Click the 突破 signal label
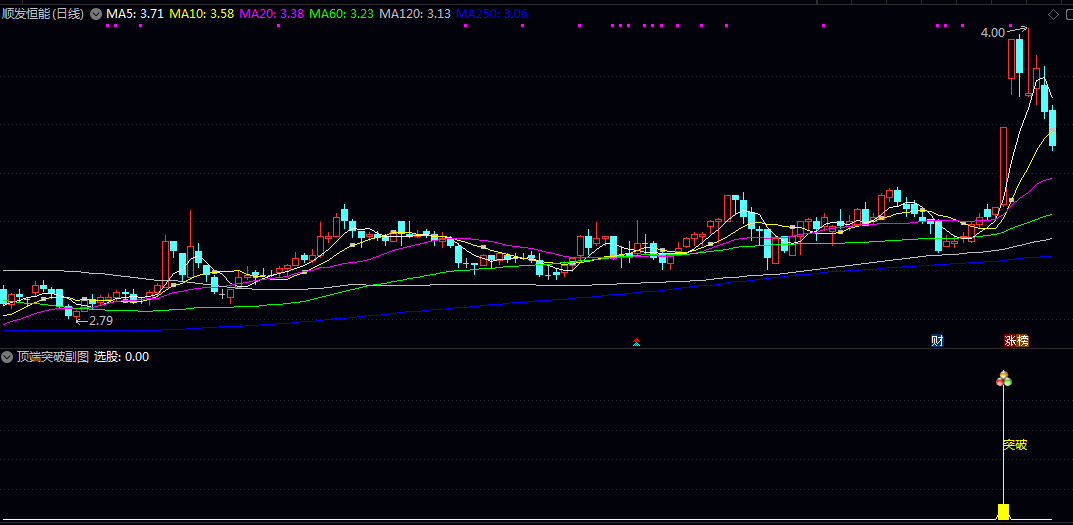 (1015, 445)
